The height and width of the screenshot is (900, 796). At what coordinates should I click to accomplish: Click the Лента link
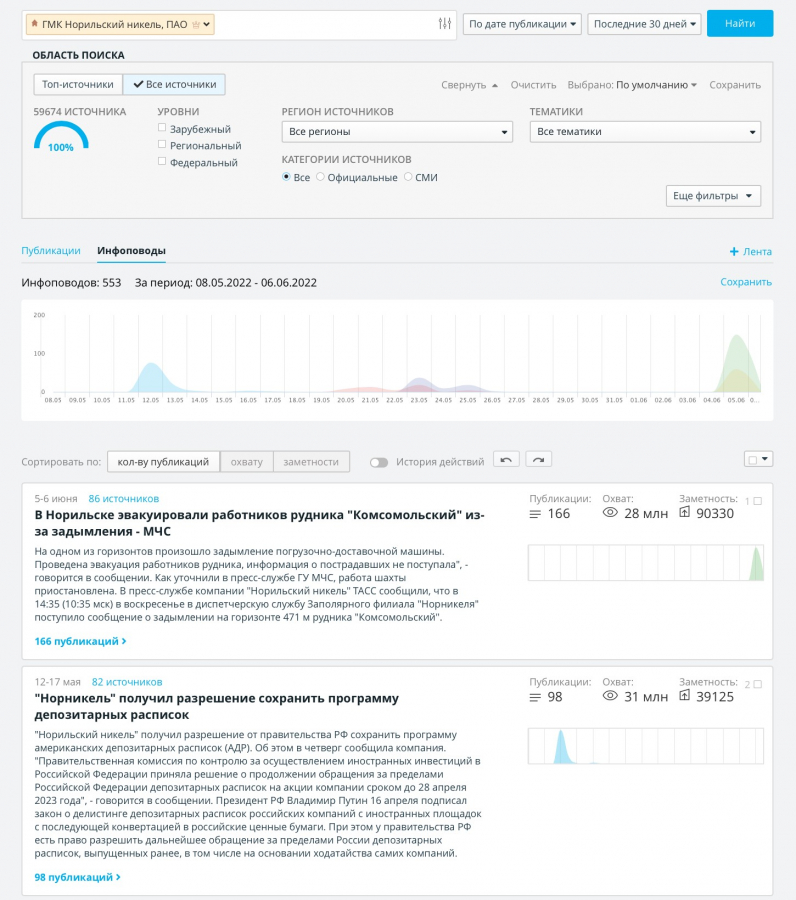point(757,251)
